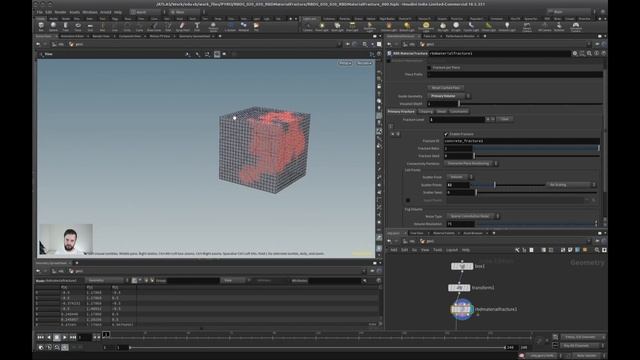The width and height of the screenshot is (640, 360).
Task: Toggle the Fracture per Piece checkbox
Action: coord(429,67)
